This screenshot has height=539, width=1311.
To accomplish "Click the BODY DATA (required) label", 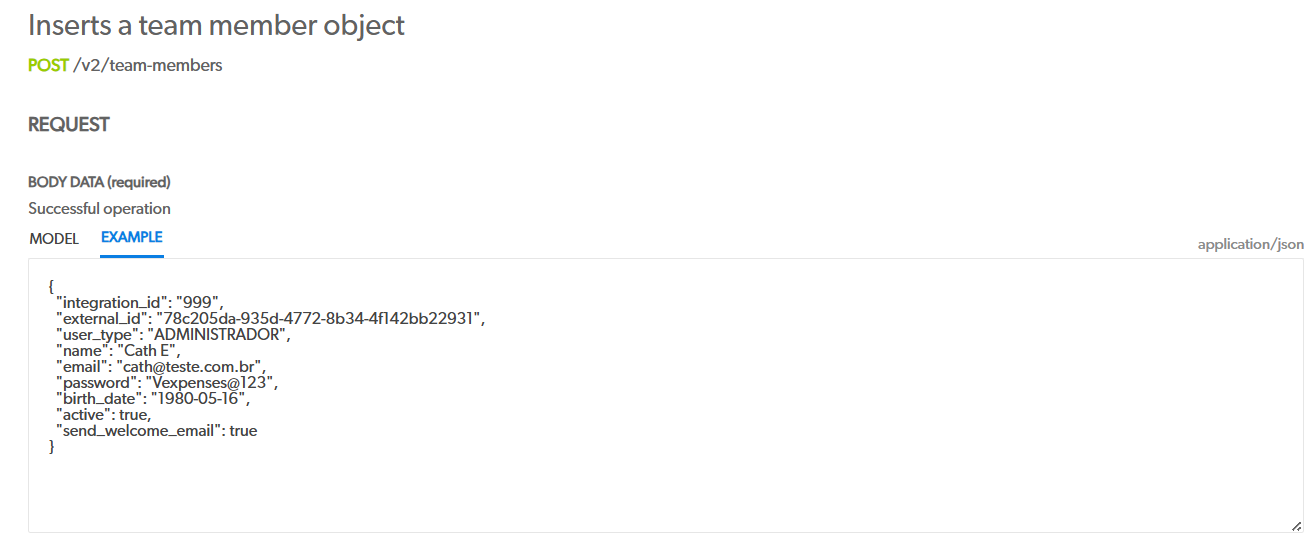I will [x=99, y=182].
